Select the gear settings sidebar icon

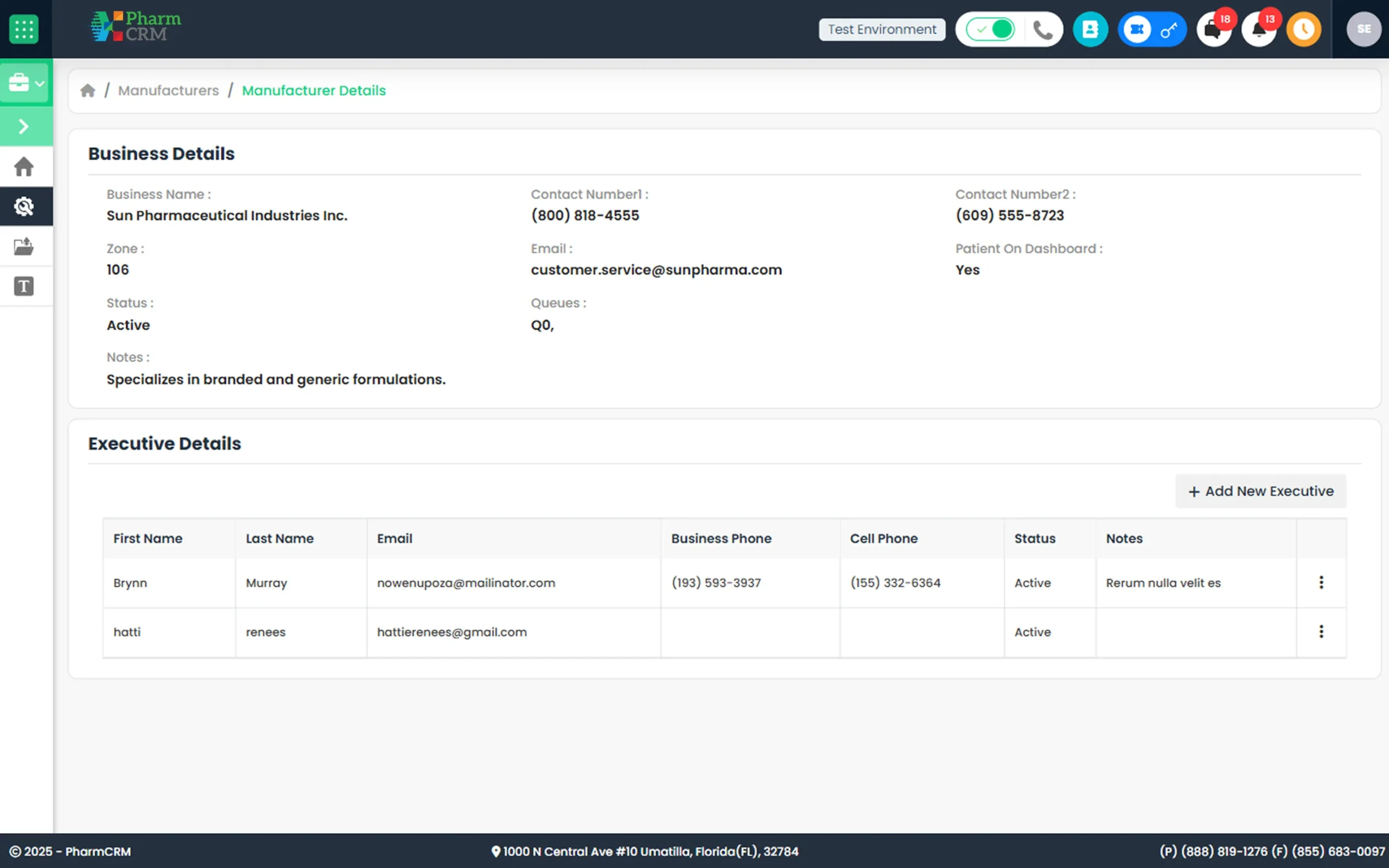click(x=24, y=206)
